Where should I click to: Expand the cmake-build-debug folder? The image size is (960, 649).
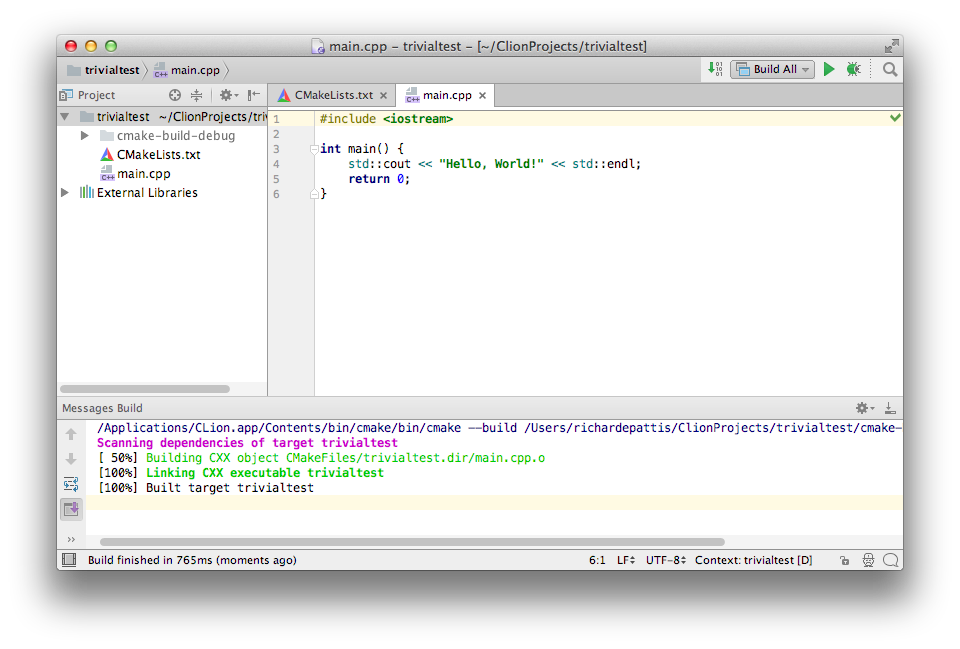(84, 135)
